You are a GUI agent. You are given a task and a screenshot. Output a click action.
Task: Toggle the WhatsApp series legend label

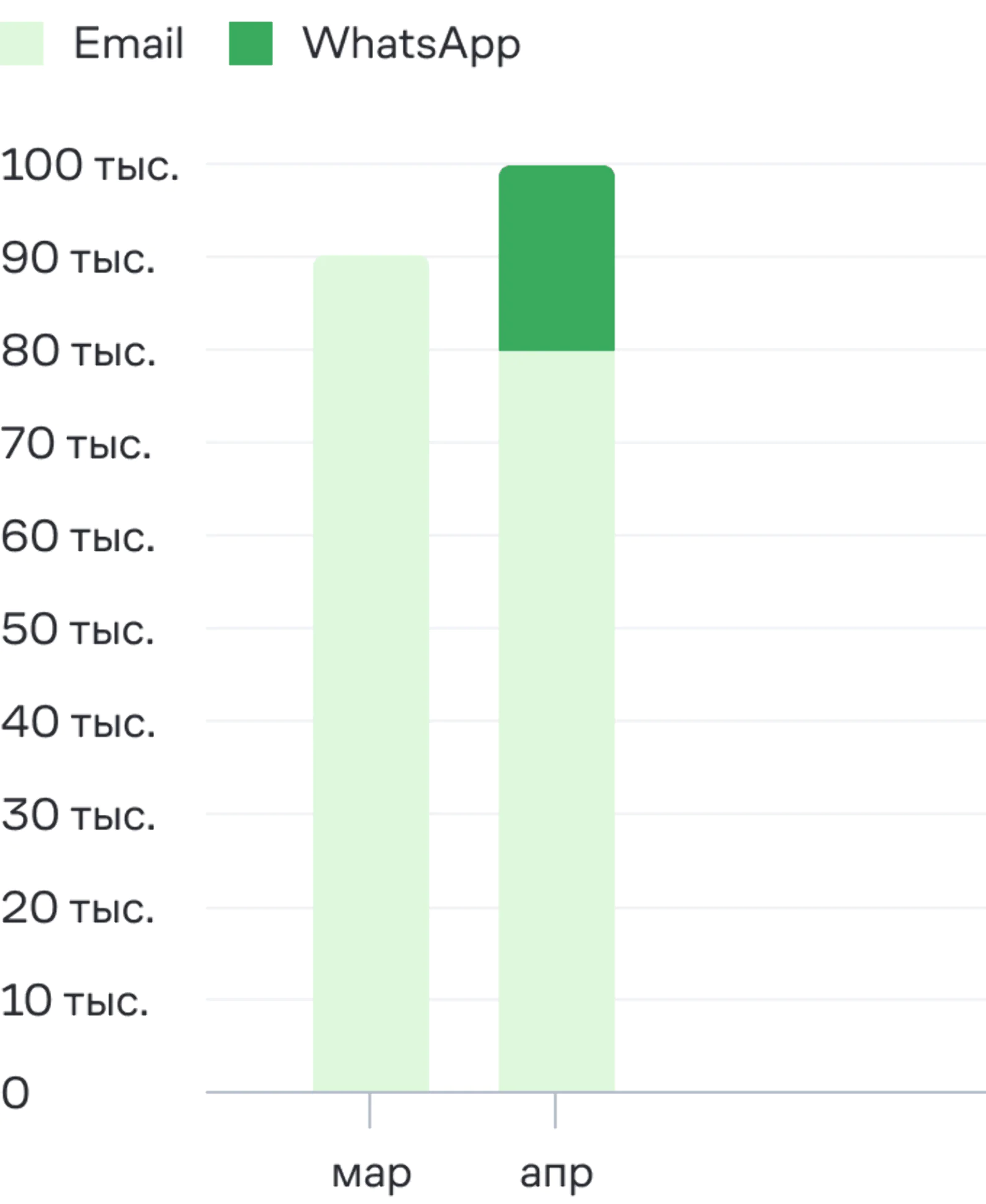pyautogui.click(x=411, y=44)
